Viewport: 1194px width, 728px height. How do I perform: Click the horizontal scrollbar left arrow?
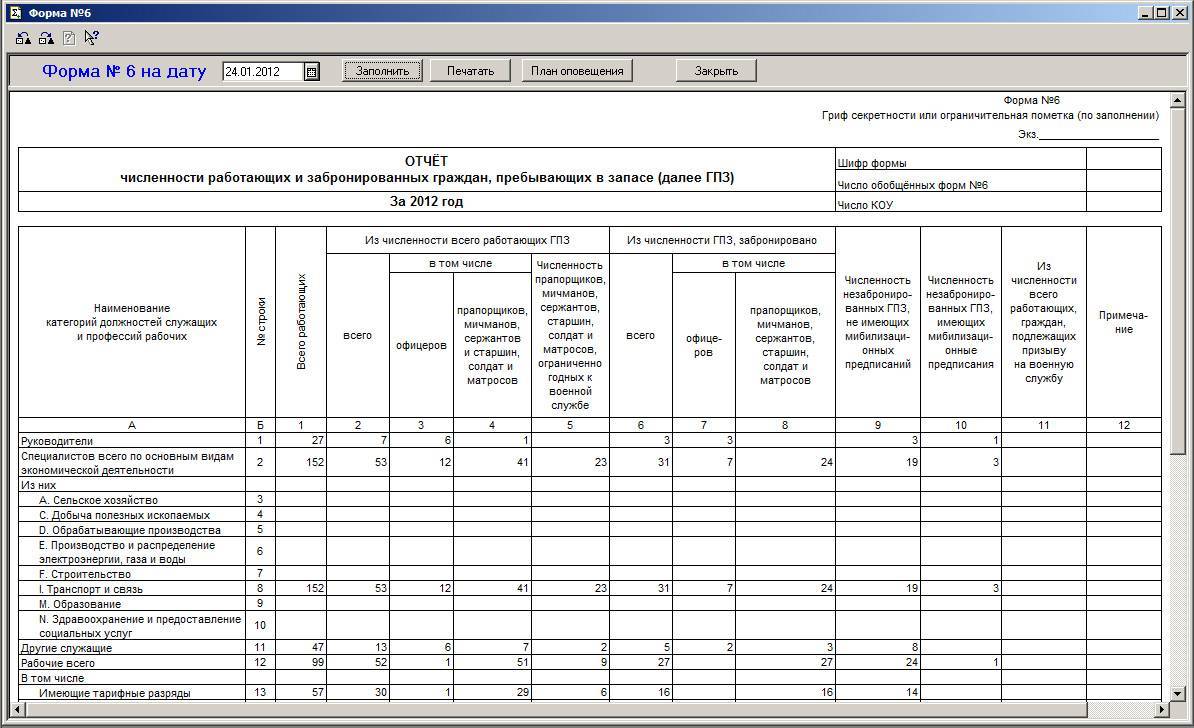[17, 709]
